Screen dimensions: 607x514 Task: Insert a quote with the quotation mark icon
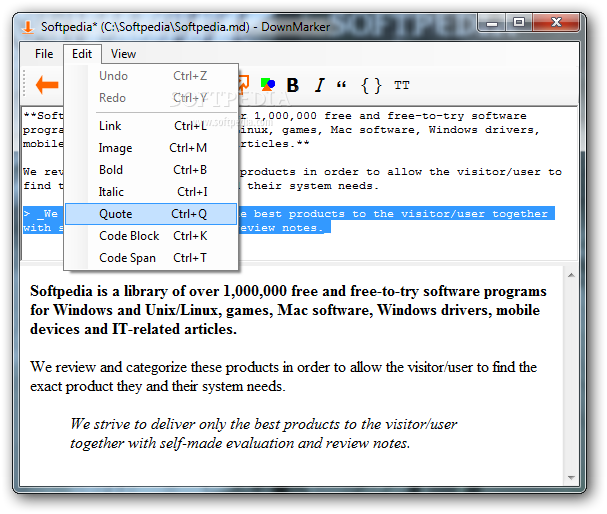point(341,84)
